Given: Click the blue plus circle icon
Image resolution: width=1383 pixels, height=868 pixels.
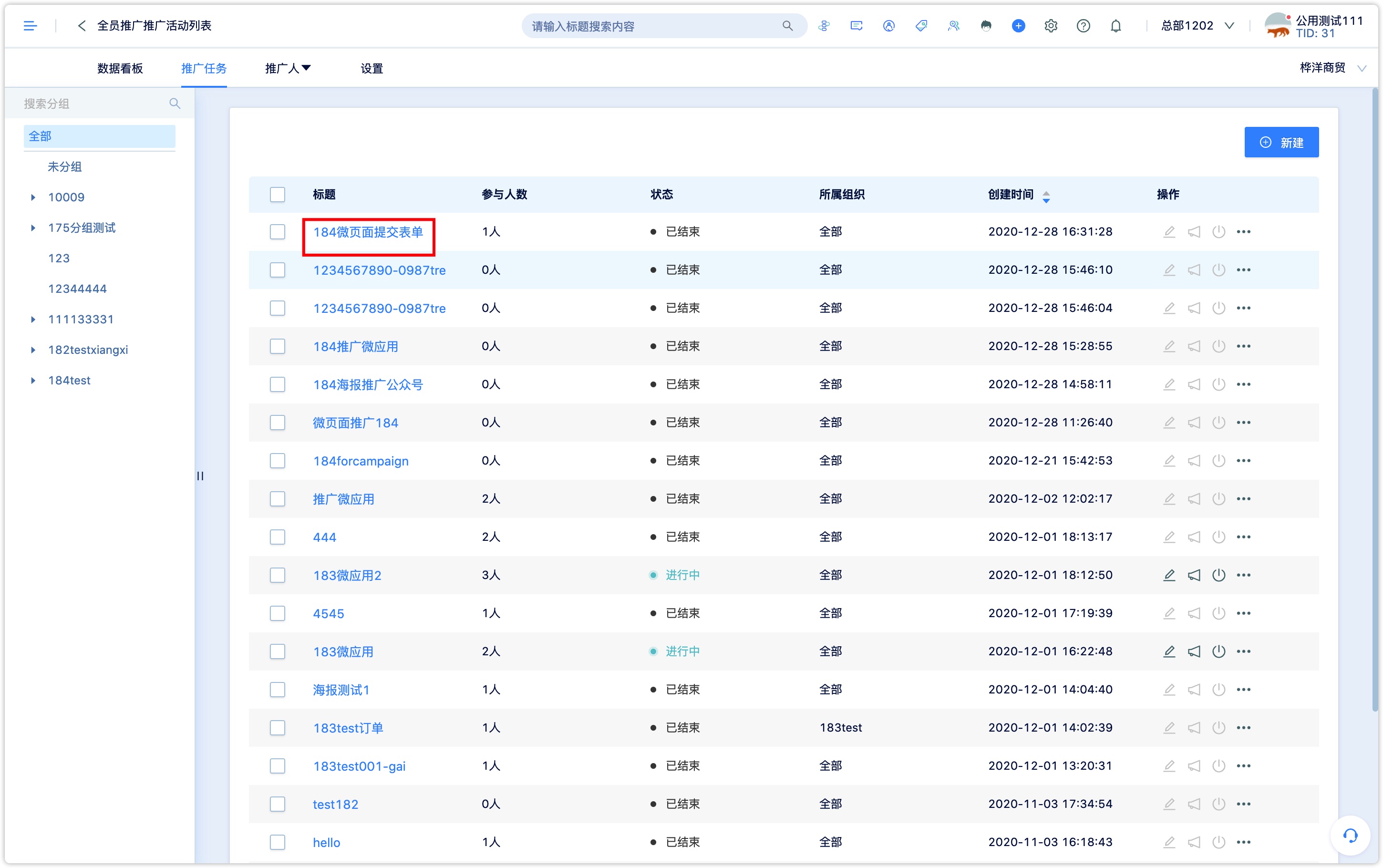Looking at the screenshot, I should [1018, 26].
